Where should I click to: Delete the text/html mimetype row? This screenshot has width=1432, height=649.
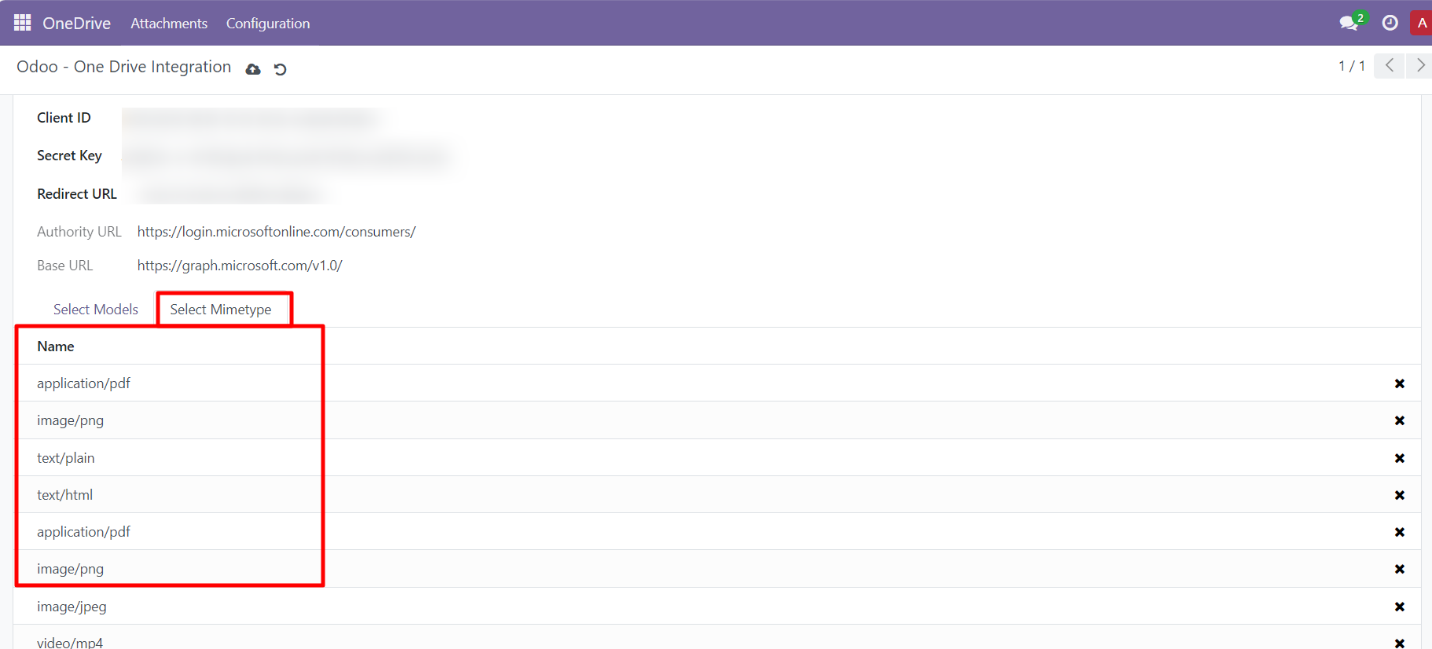click(1399, 494)
